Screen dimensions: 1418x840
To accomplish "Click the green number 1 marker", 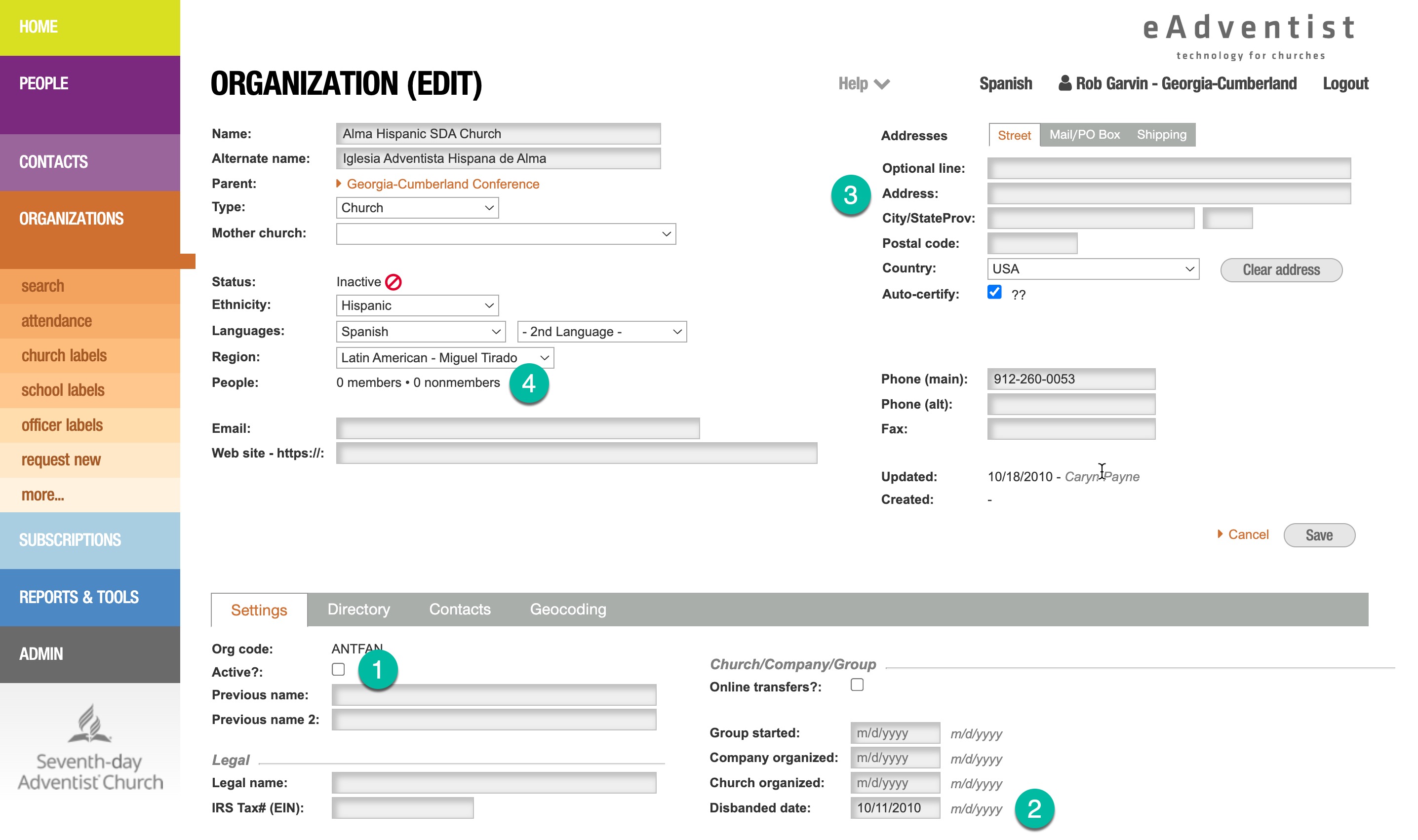I will click(x=378, y=670).
